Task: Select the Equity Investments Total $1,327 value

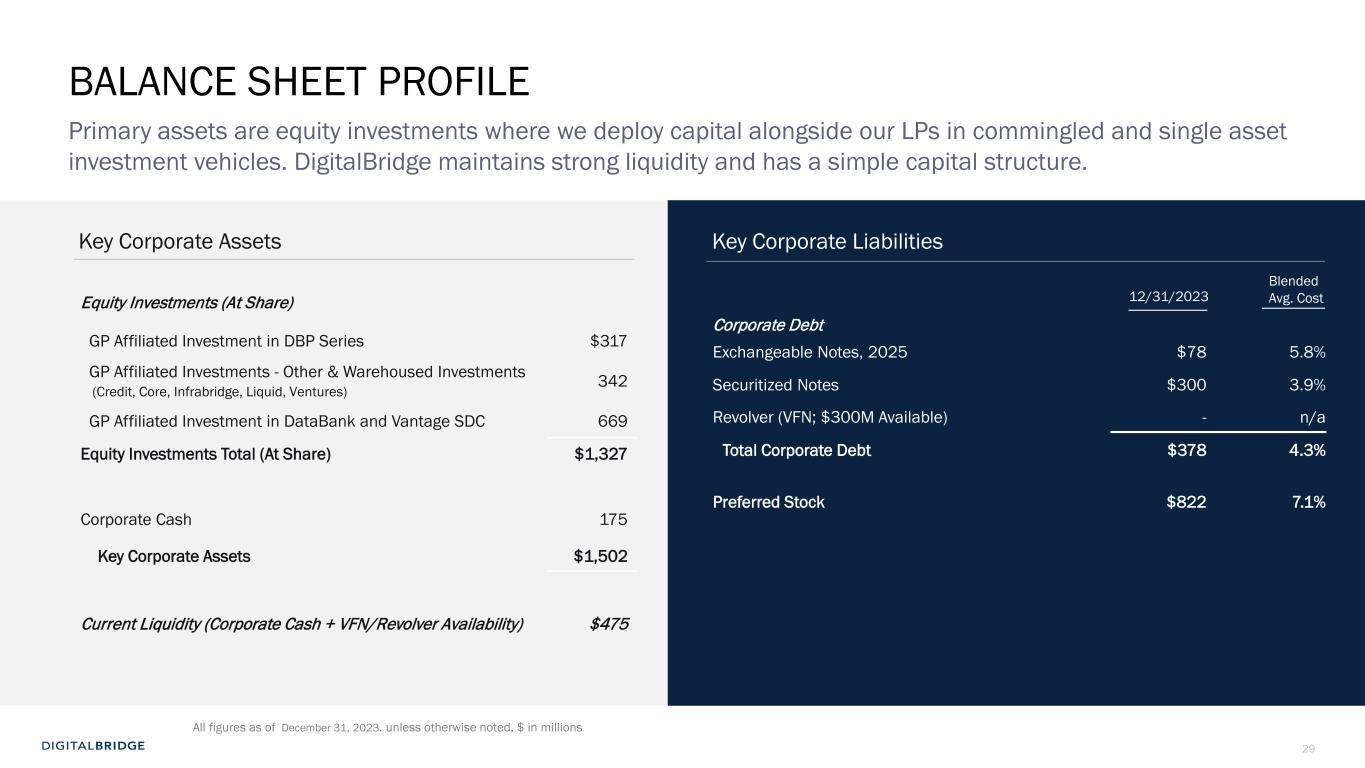Action: (600, 454)
